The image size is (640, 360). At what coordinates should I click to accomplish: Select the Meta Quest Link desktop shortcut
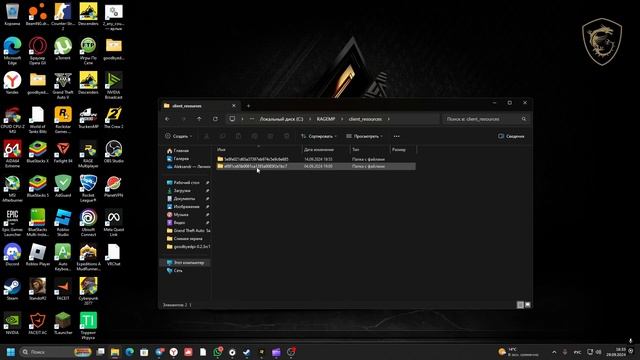(x=113, y=222)
